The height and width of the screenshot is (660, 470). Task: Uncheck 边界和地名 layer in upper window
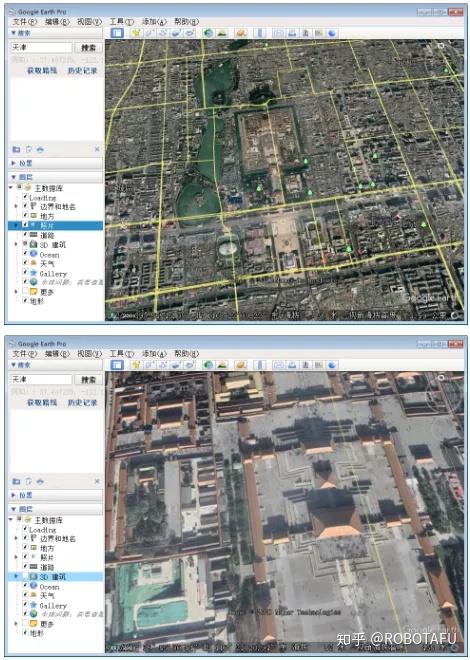[25, 206]
